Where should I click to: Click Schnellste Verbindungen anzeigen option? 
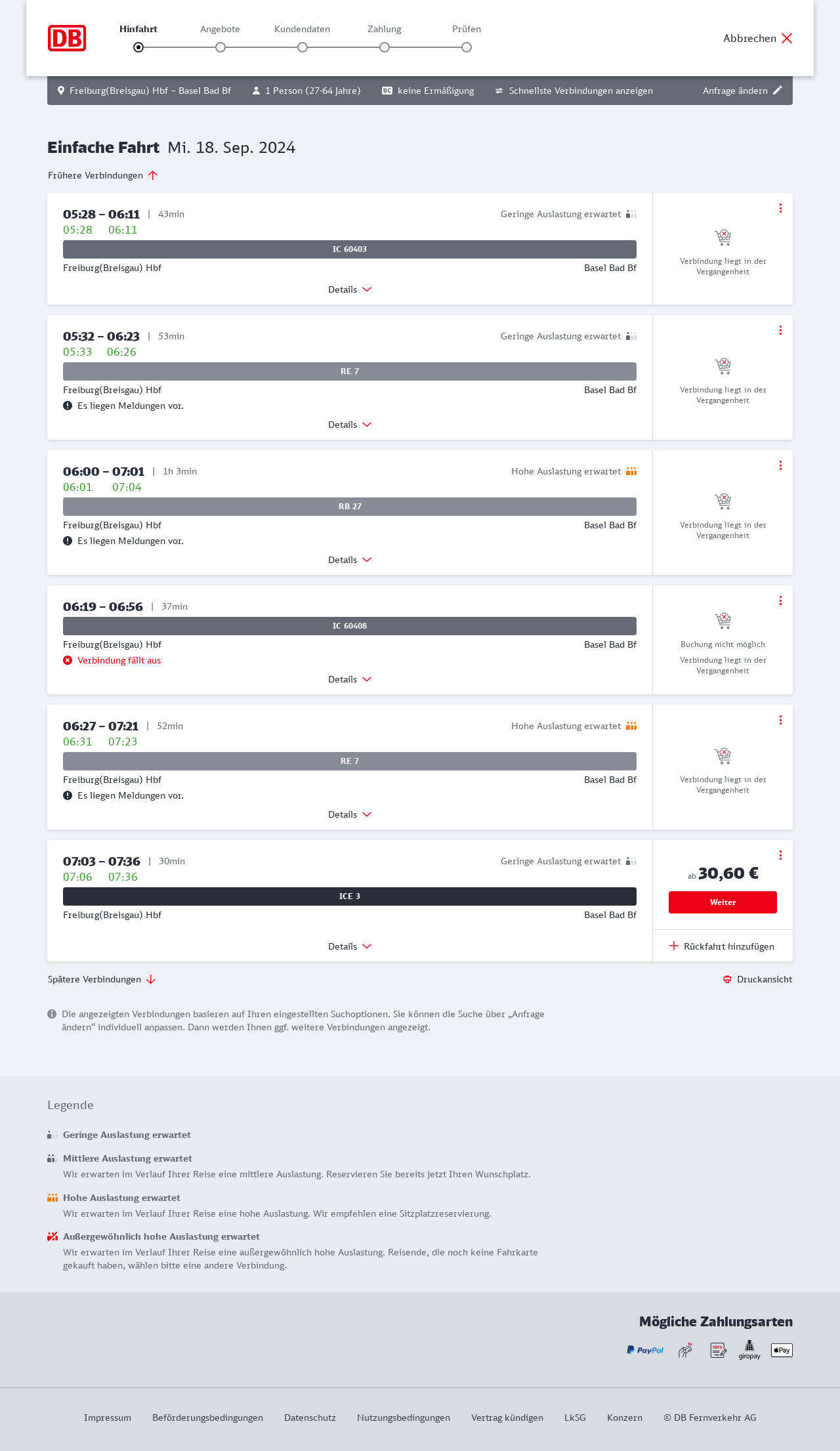click(x=581, y=91)
